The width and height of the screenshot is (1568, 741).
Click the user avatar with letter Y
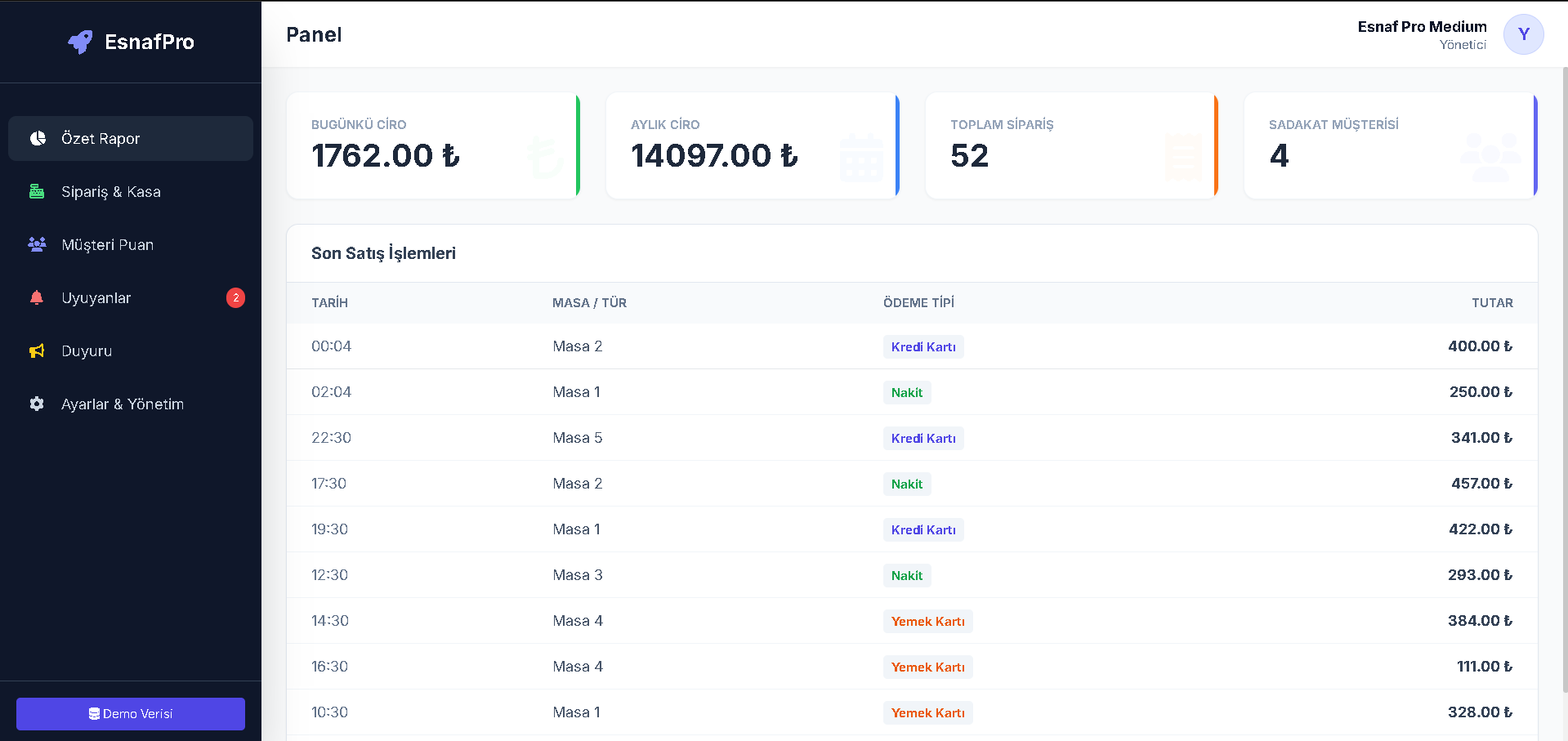[1523, 34]
